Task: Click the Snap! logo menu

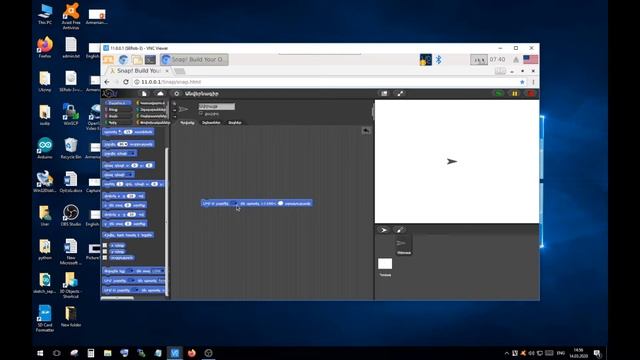Action: coord(109,93)
